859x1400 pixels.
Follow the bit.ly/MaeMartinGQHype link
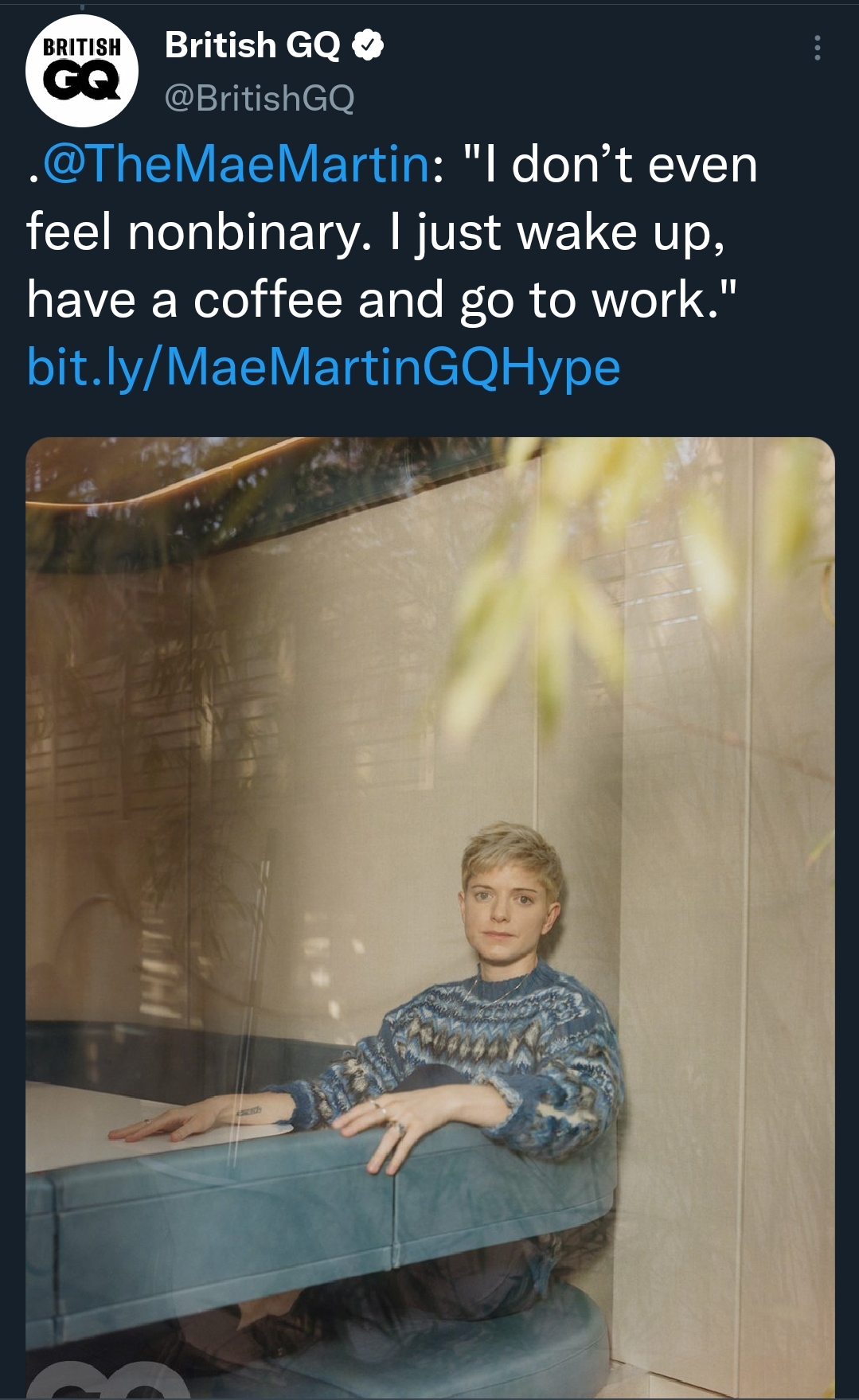coord(323,368)
